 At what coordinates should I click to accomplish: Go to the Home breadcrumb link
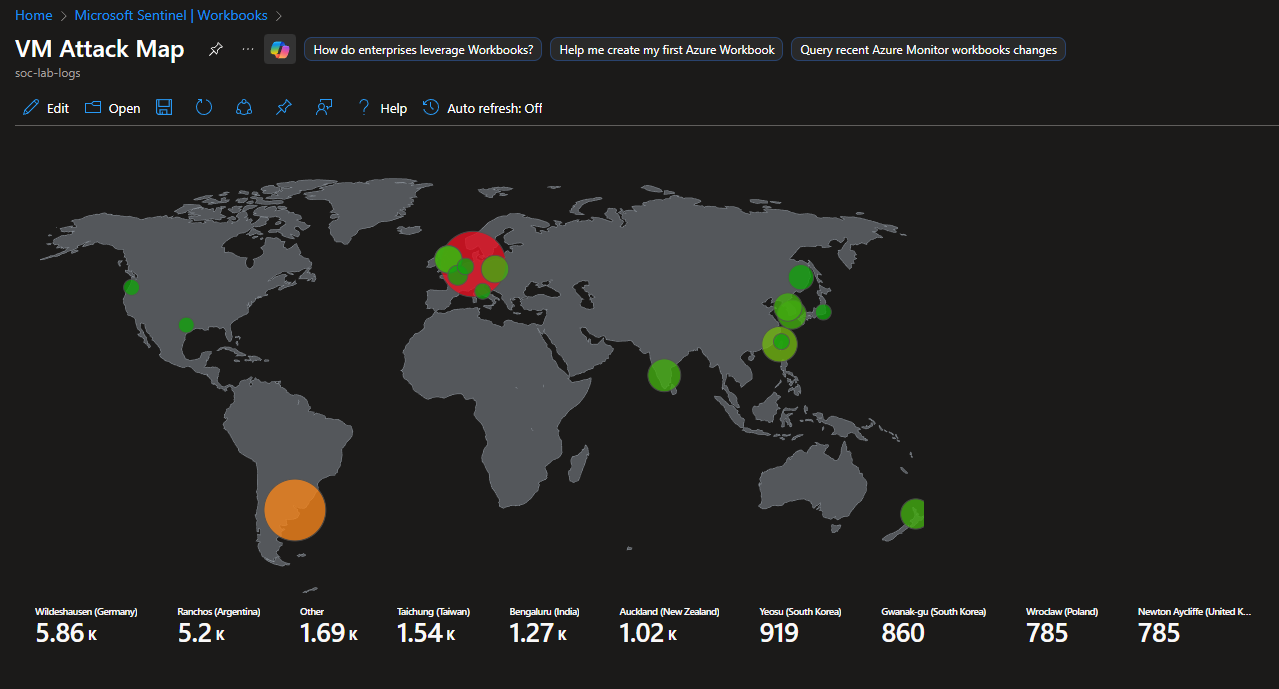pos(33,15)
